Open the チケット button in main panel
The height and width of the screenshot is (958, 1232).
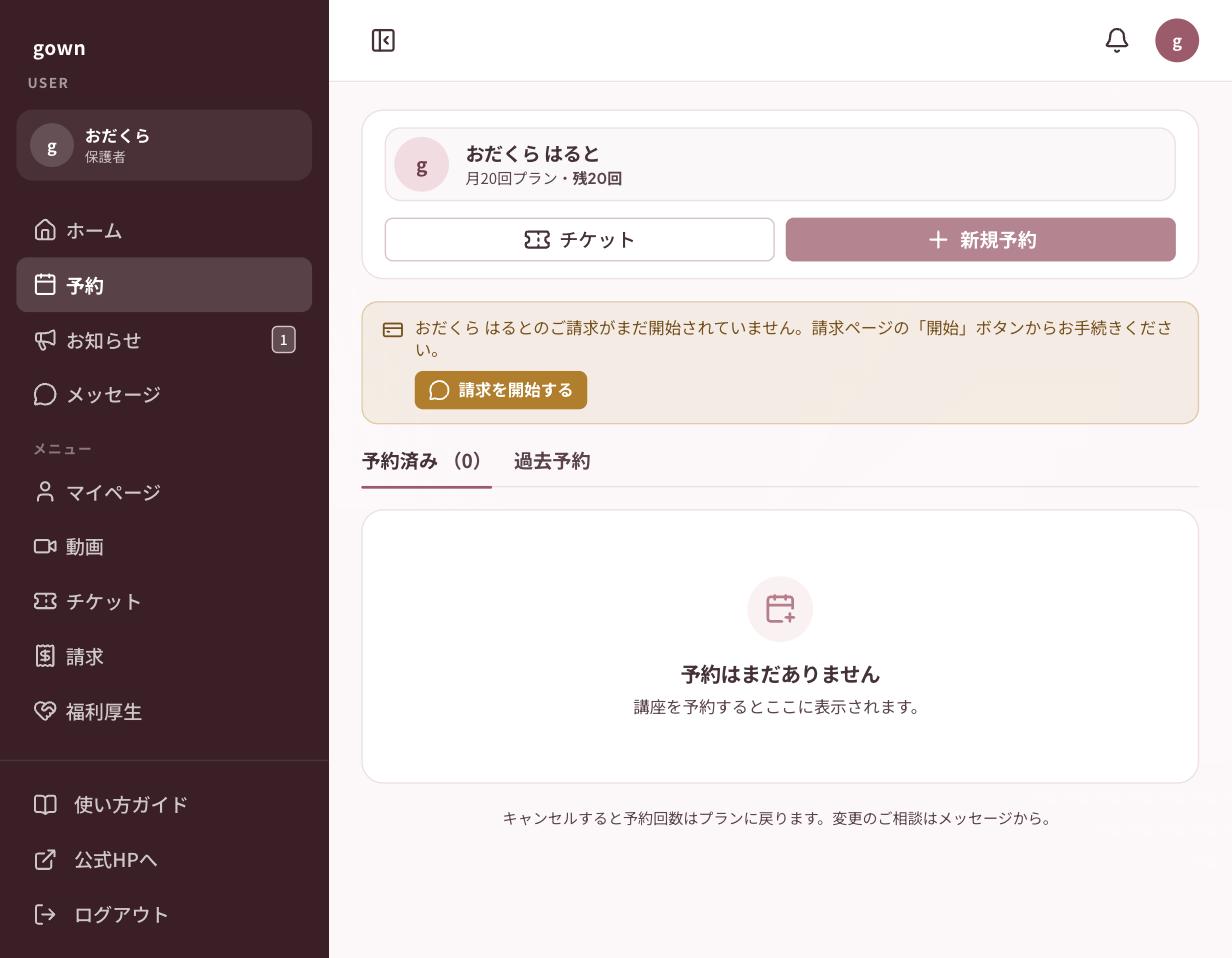(580, 240)
